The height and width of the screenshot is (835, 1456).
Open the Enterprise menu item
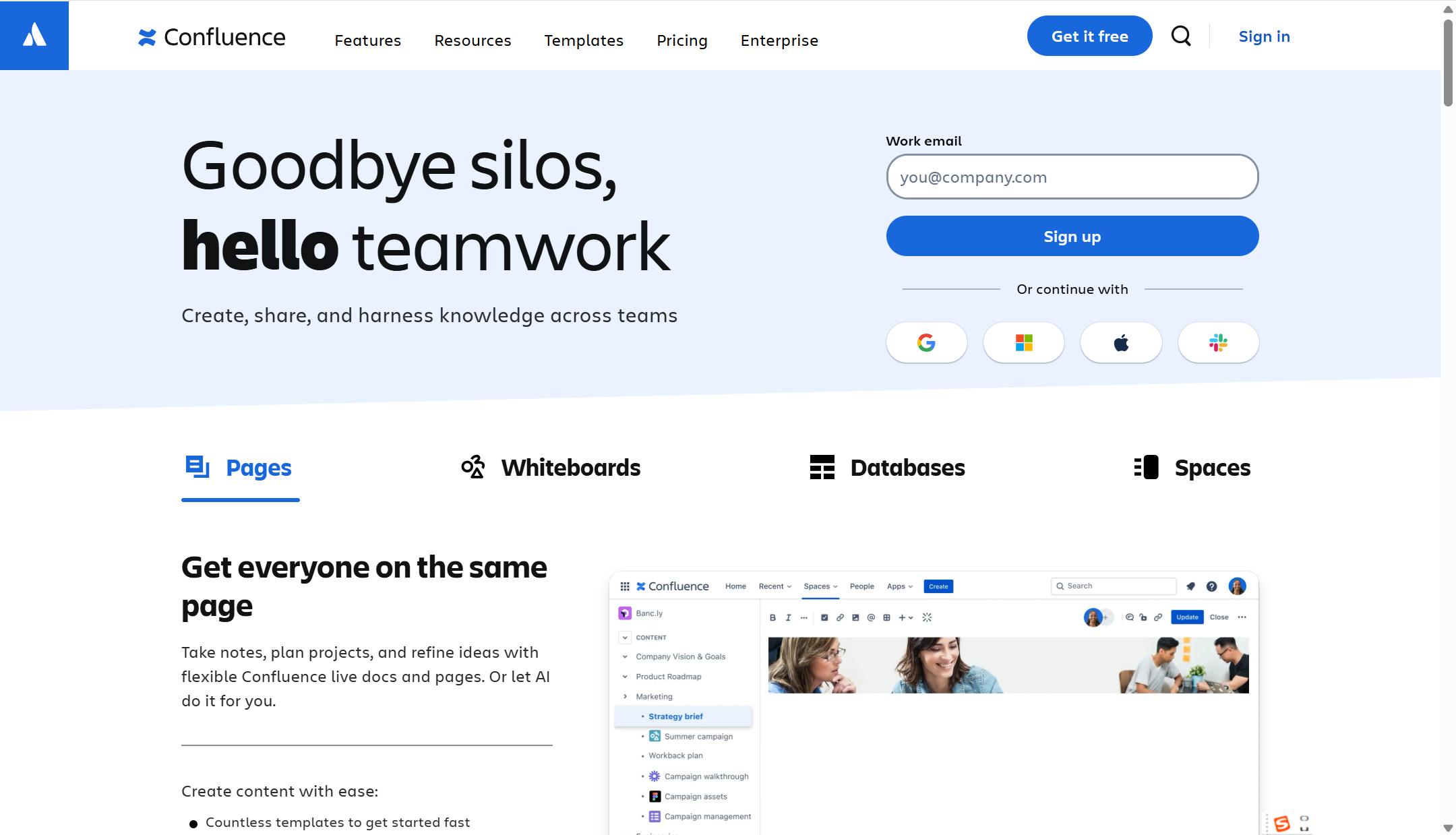point(779,40)
